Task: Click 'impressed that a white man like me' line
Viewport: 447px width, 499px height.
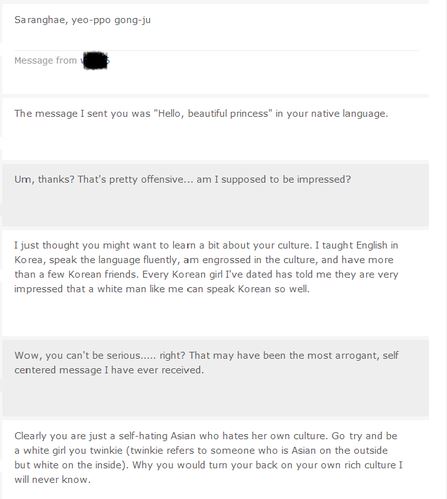Action: tap(162, 289)
